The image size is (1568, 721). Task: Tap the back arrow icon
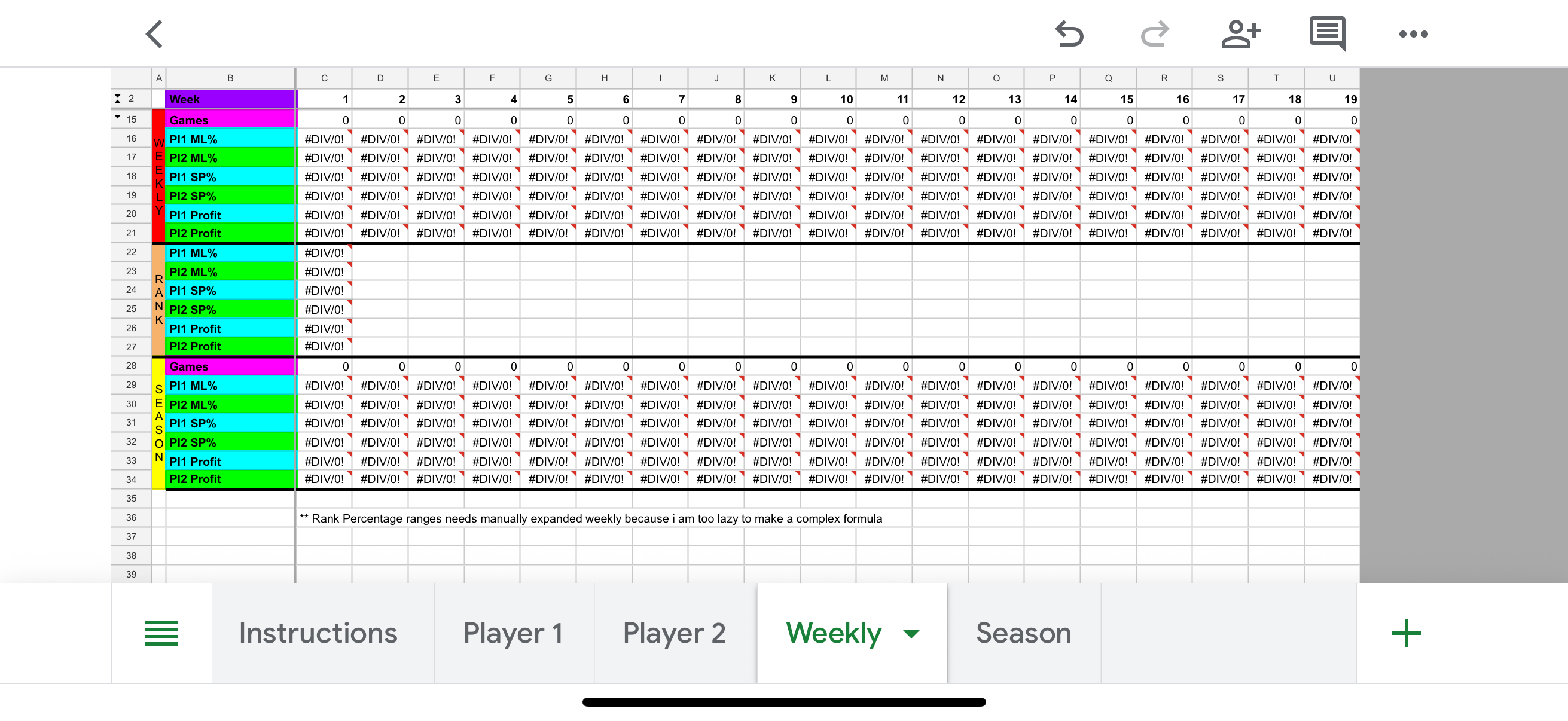(x=154, y=34)
